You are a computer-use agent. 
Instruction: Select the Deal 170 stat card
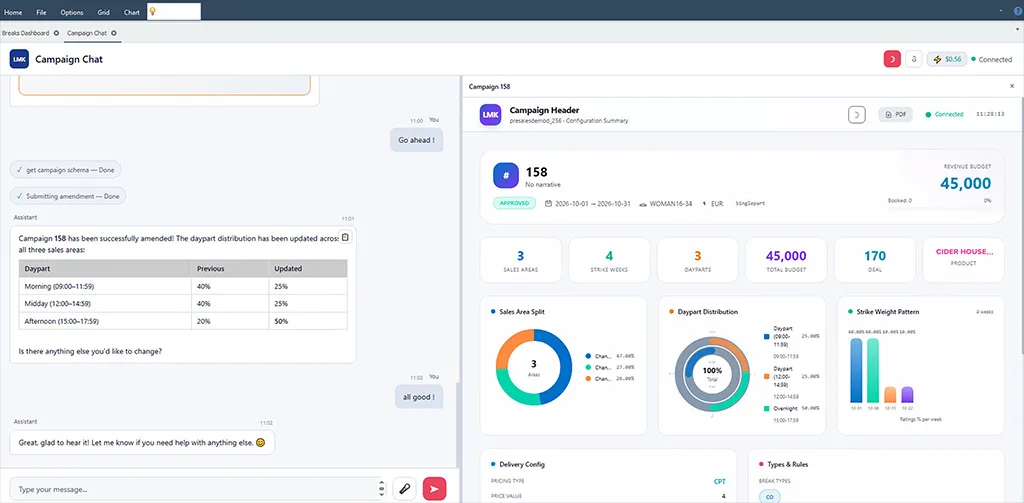[875, 260]
